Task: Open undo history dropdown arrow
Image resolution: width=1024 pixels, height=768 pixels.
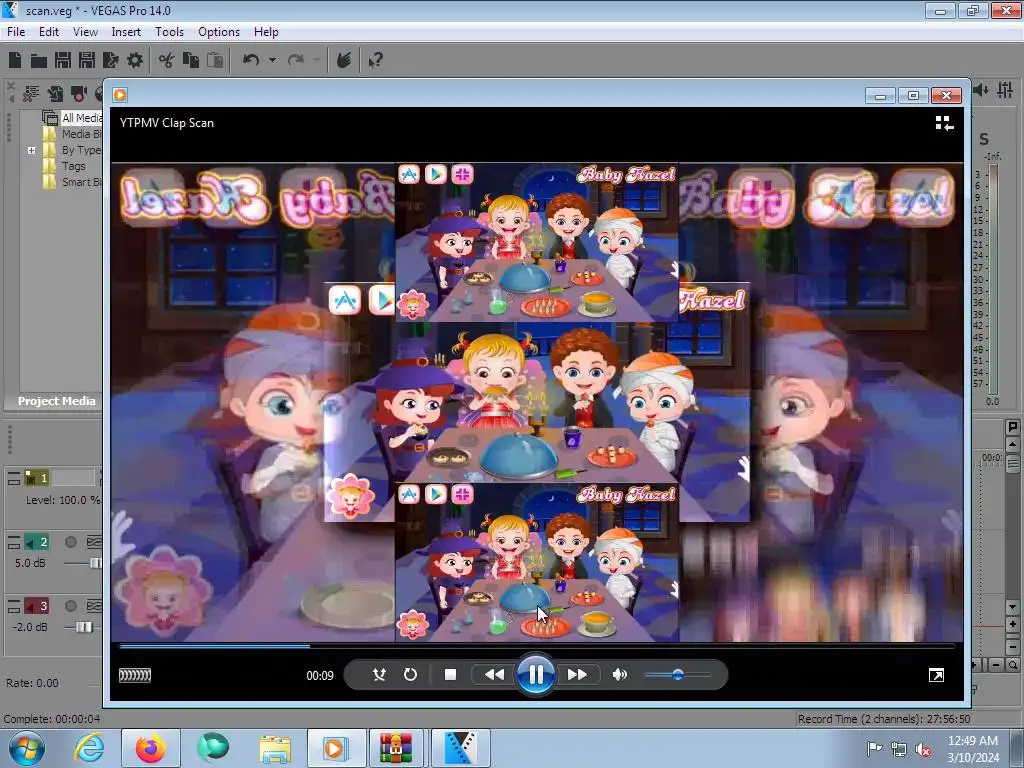Action: coord(272,60)
